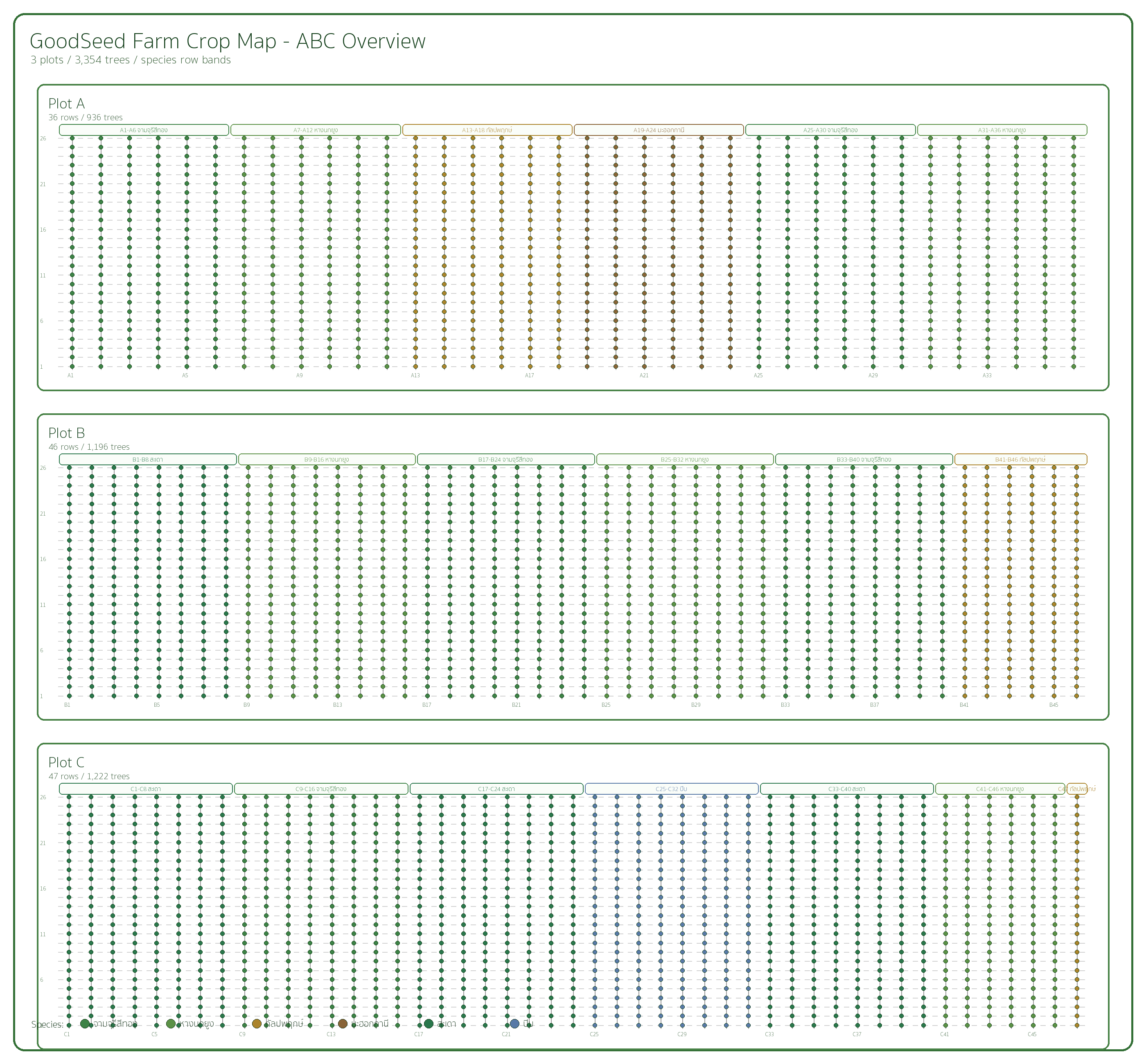Click the B29 row axis label
This screenshot has height=1064, width=1146.
pos(696,705)
